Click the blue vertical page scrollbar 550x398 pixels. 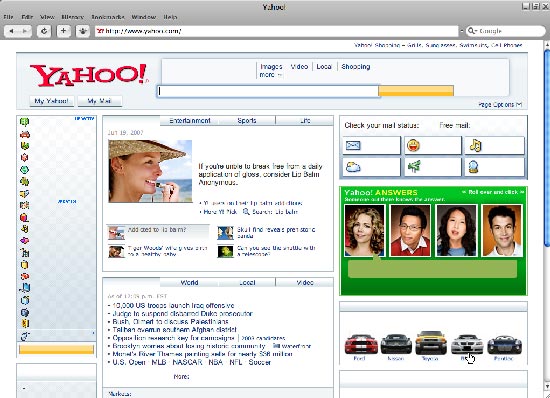pyautogui.click(x=546, y=147)
